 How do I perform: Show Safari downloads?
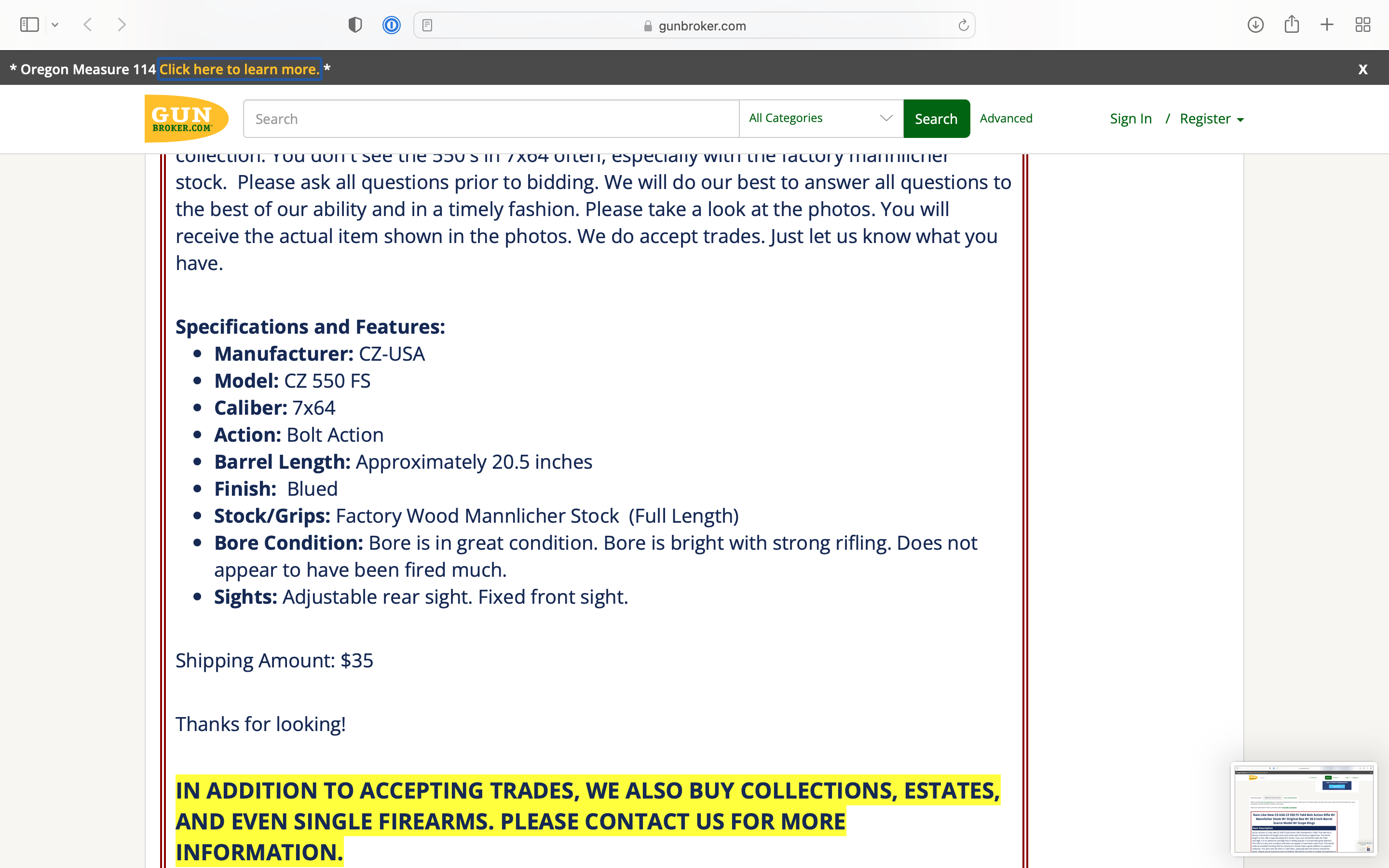pyautogui.click(x=1255, y=25)
